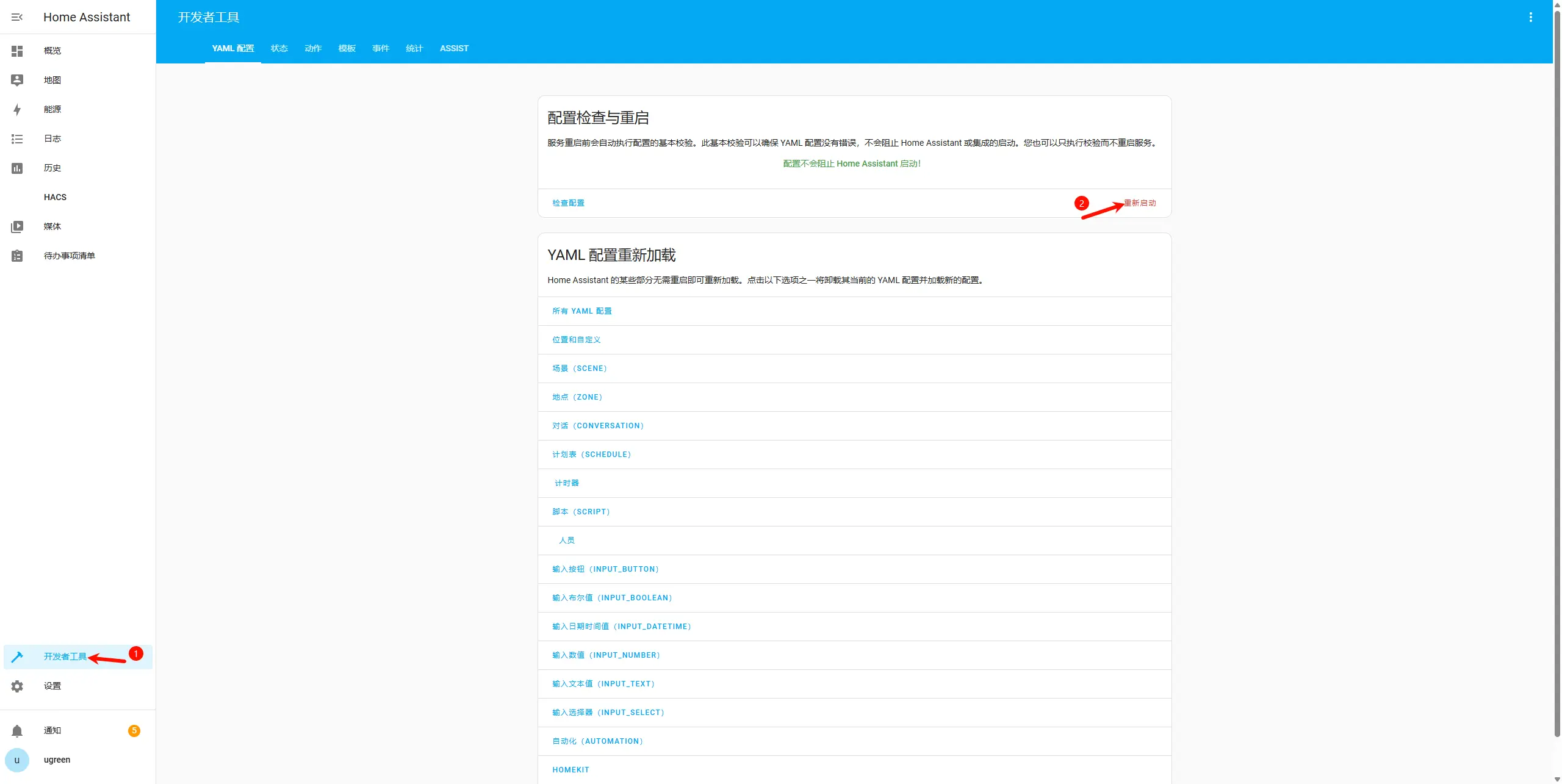This screenshot has height=784, width=1562.
Task: Switch to the 模板 tab
Action: pos(347,48)
